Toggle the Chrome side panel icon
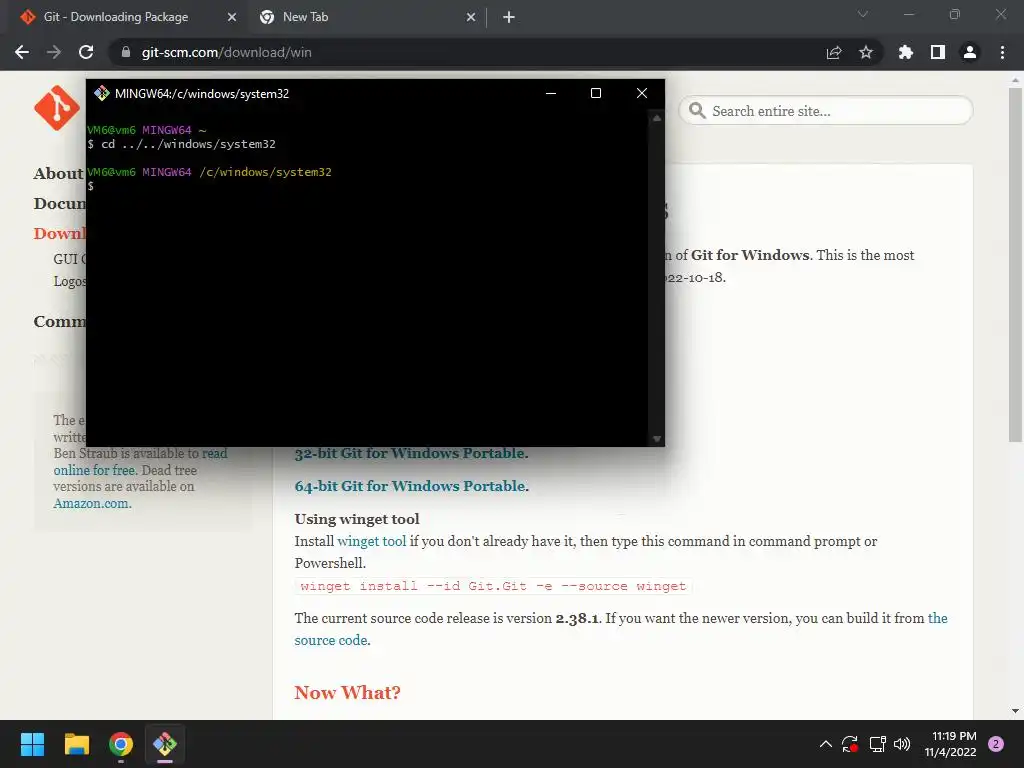Image resolution: width=1024 pixels, height=768 pixels. coord(938,52)
